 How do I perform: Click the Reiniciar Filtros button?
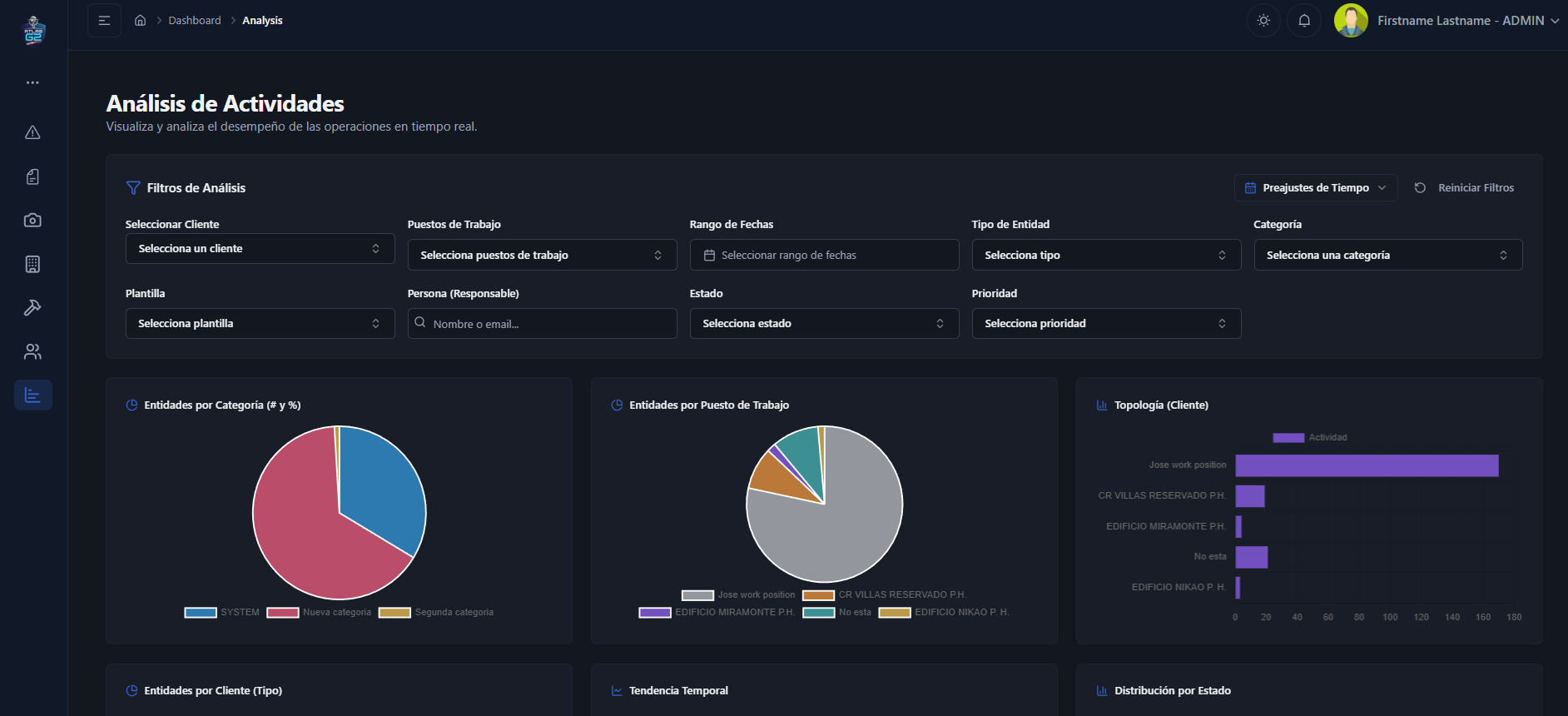(1464, 188)
